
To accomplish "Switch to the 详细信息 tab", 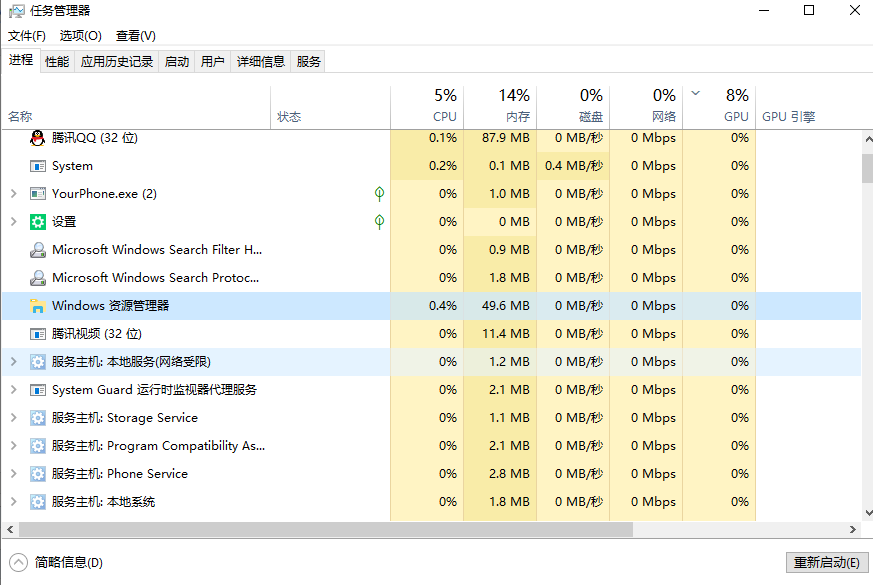I will coord(261,62).
